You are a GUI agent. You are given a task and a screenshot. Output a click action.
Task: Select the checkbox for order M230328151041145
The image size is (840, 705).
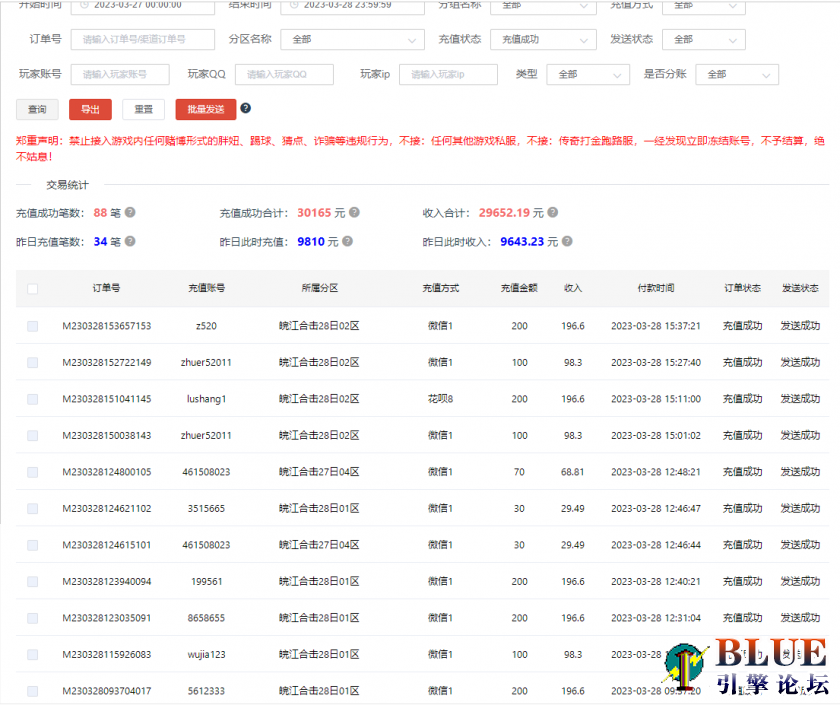[x=33, y=399]
